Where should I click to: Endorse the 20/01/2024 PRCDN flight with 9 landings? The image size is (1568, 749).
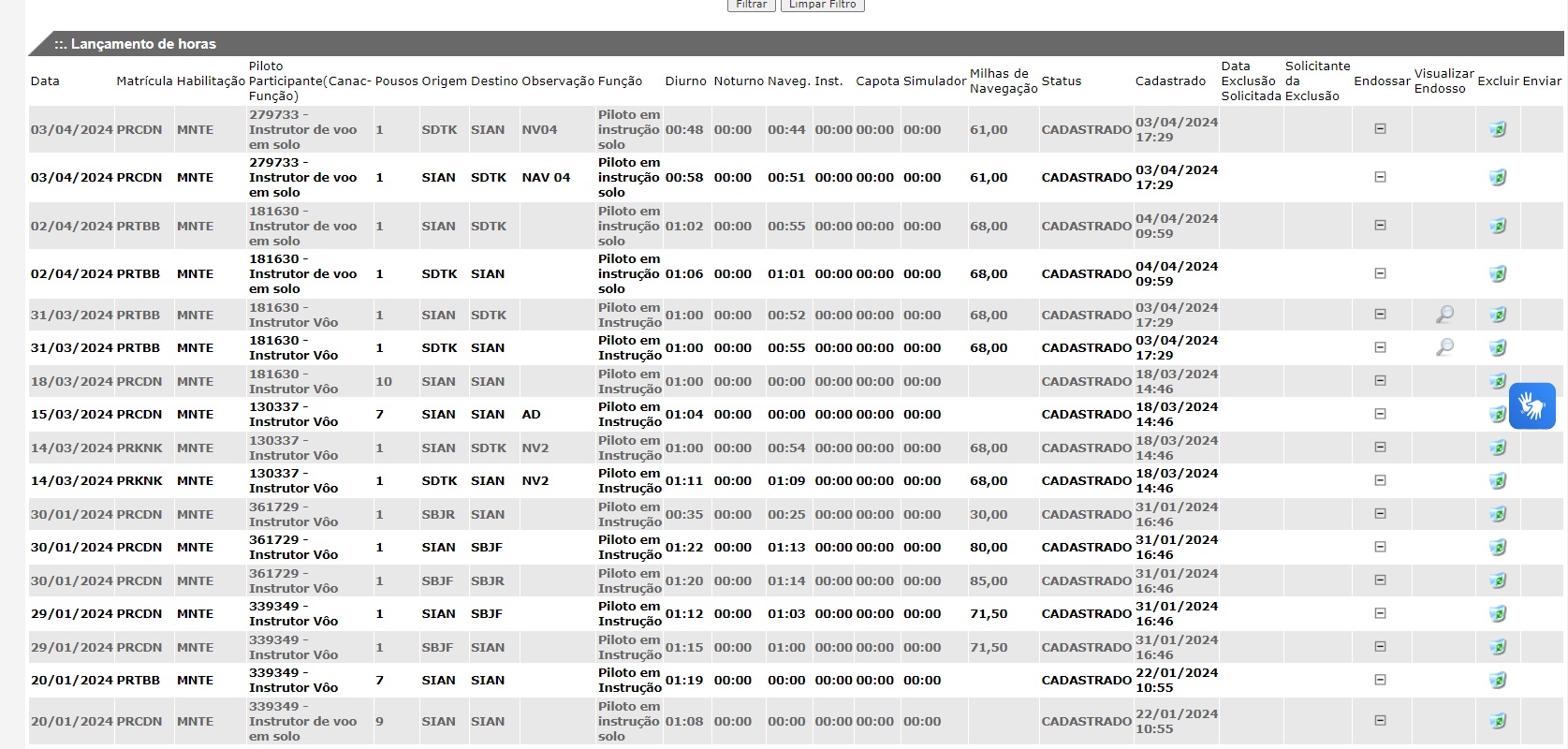1380,721
